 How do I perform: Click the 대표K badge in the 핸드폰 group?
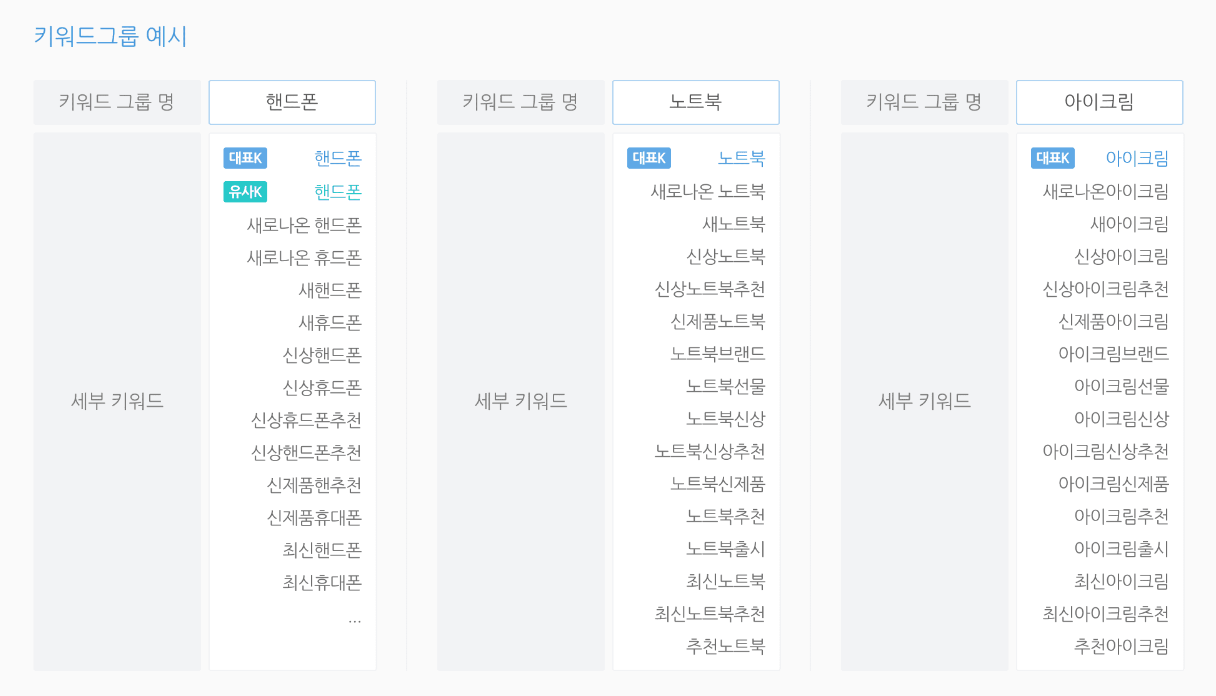coord(245,158)
